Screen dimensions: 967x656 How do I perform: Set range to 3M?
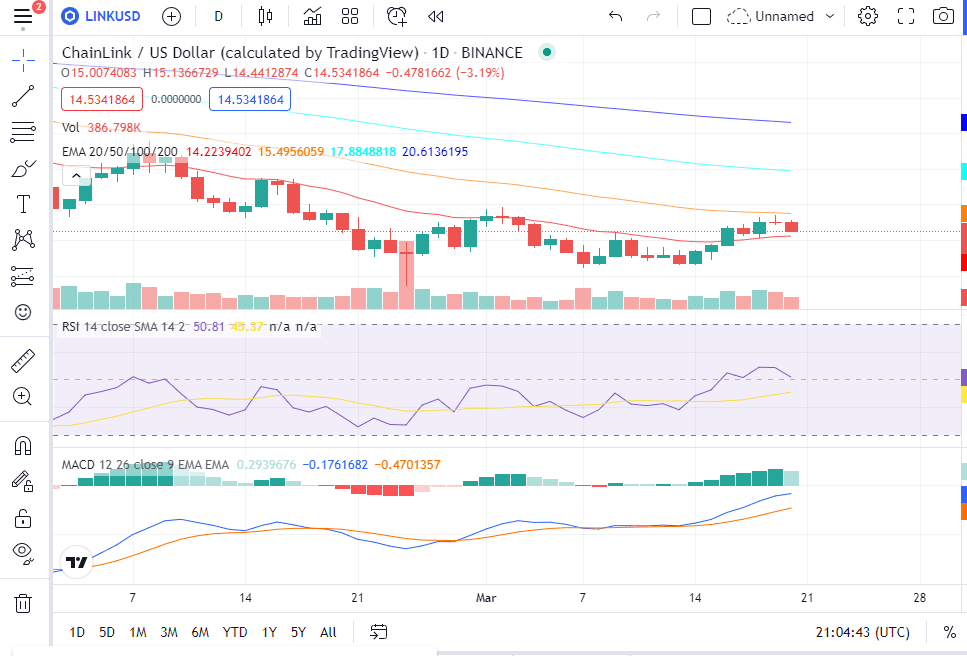(x=169, y=632)
